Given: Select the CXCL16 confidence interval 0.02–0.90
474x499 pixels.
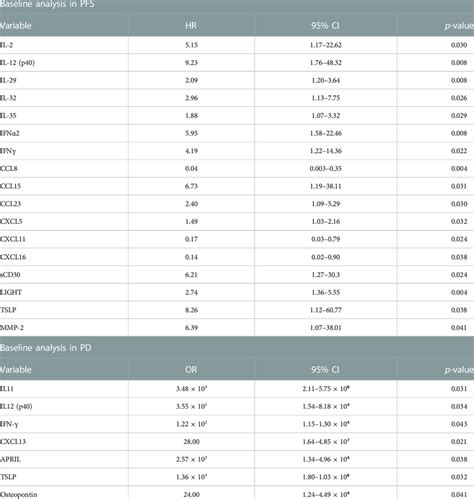Looking at the screenshot, I should (326, 257).
